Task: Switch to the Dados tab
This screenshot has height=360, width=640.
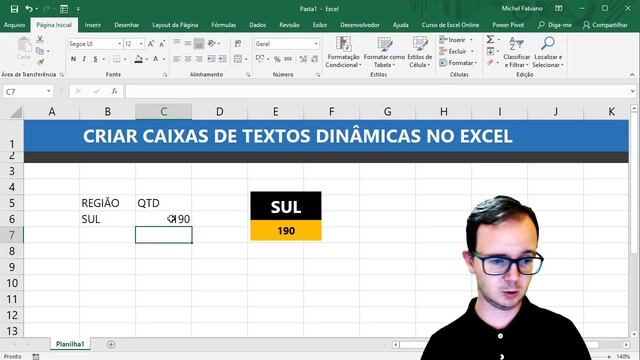Action: (x=258, y=25)
